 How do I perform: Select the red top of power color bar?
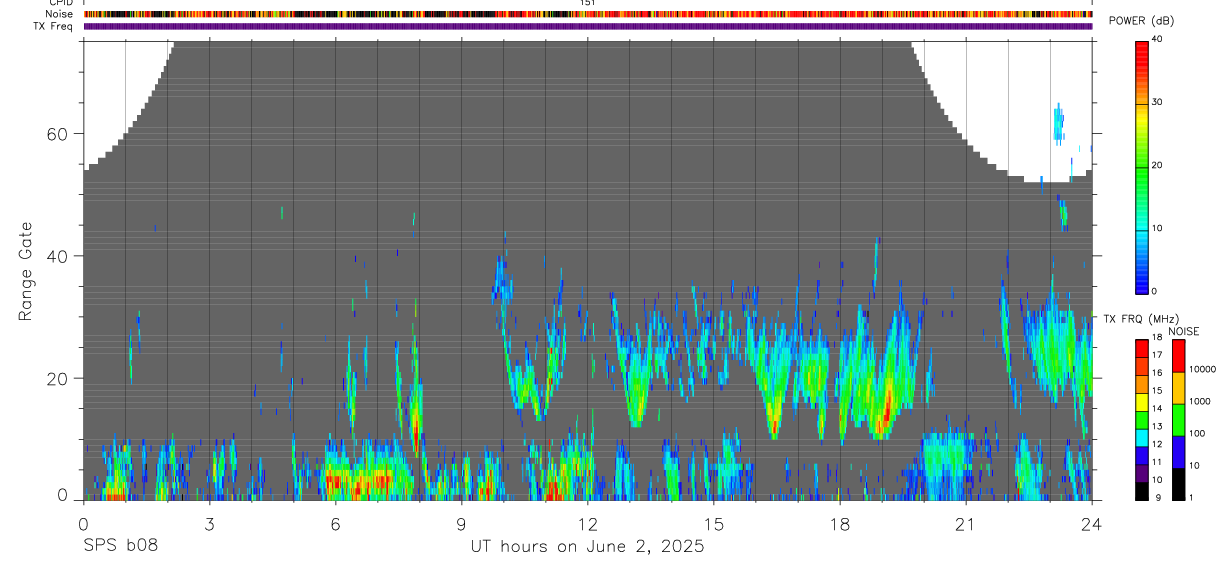click(1142, 56)
